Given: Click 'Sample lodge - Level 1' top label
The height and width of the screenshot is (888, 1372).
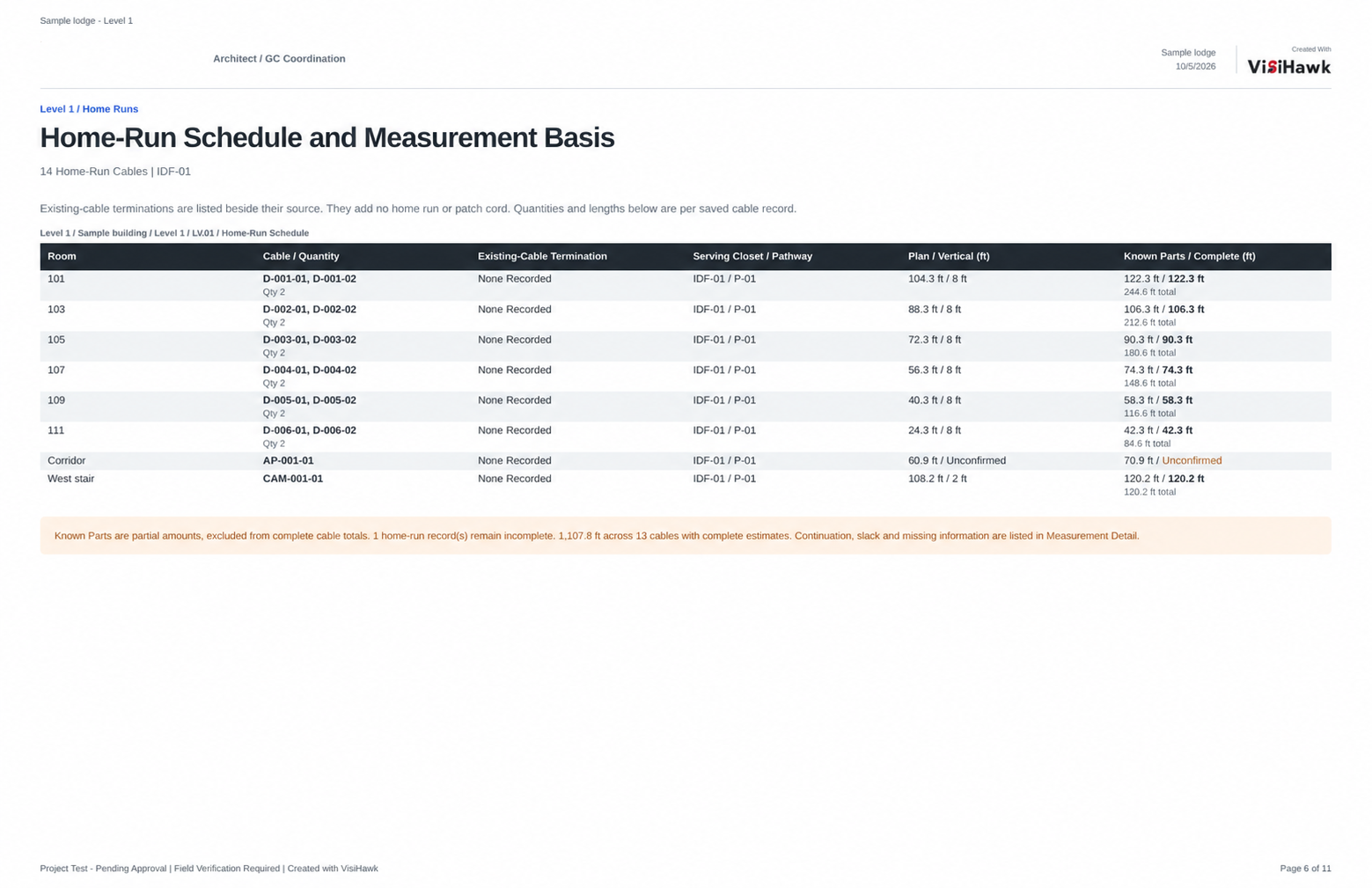Looking at the screenshot, I should [x=86, y=20].
